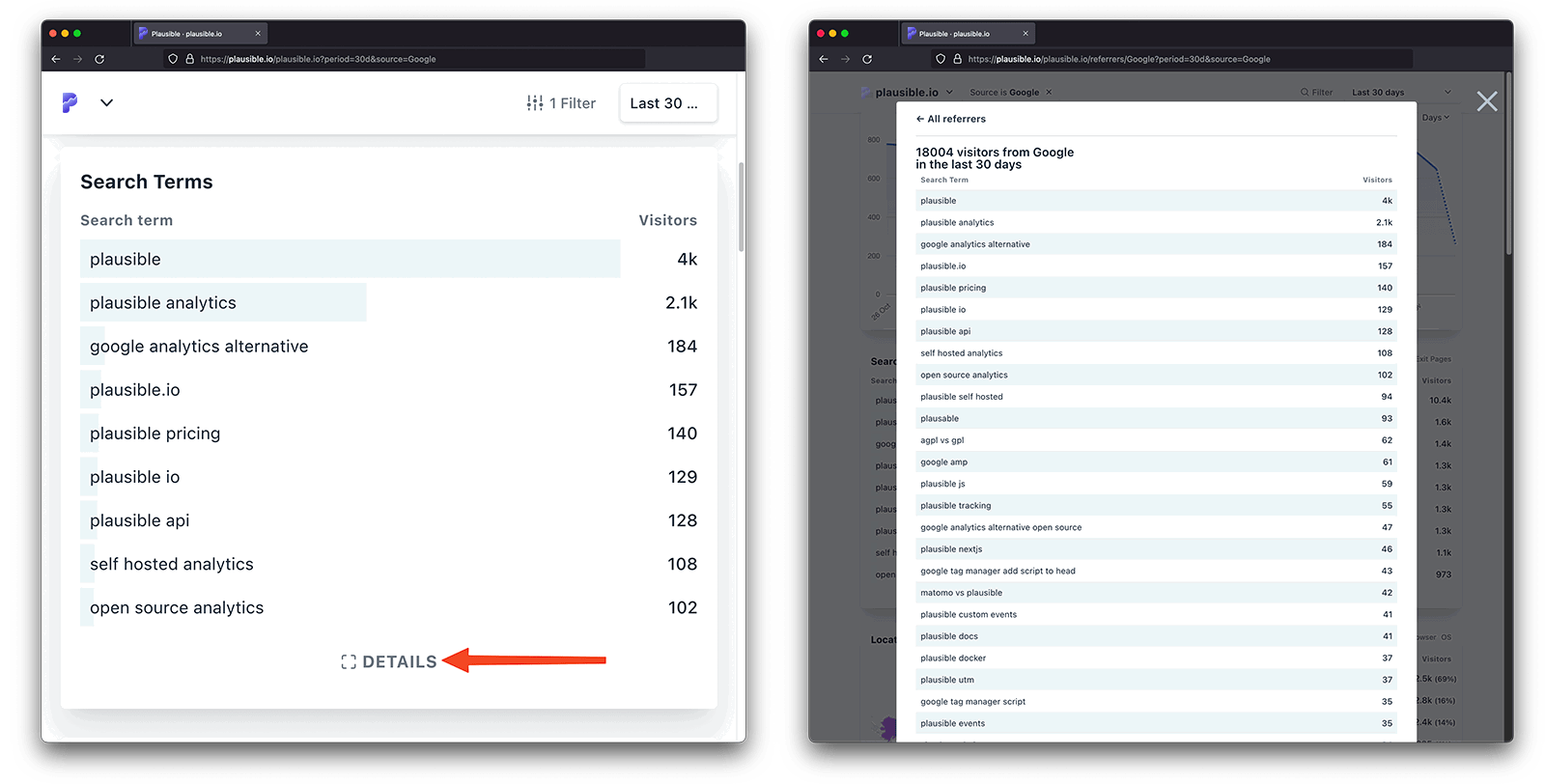Click the left window URL address field
Screen dimensions: 1545x784
click(x=406, y=59)
